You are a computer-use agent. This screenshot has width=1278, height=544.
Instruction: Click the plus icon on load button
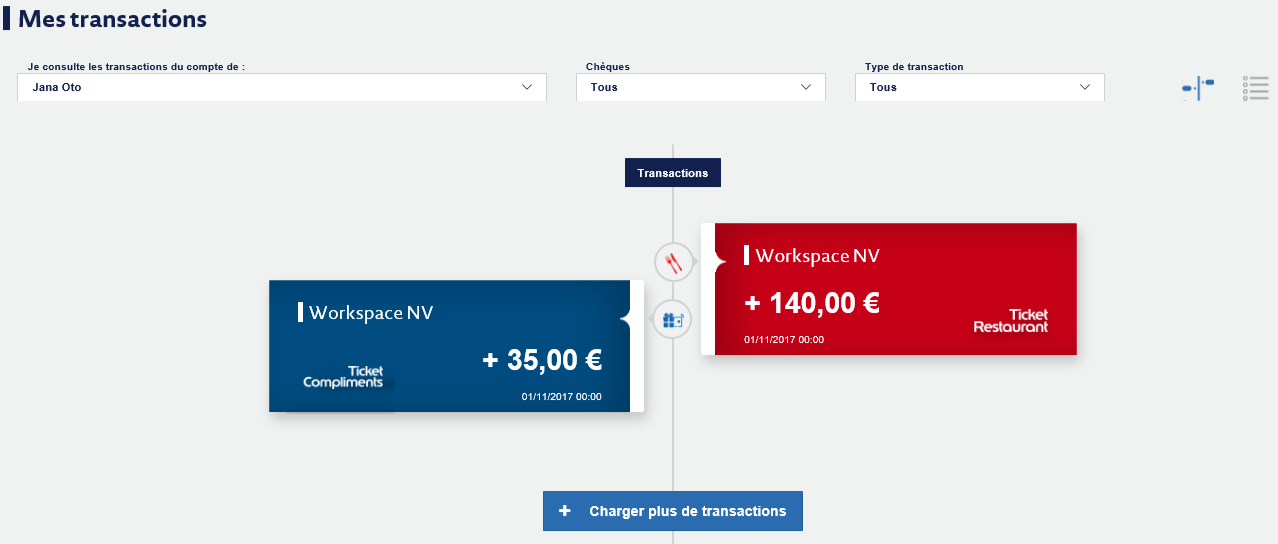(x=565, y=511)
